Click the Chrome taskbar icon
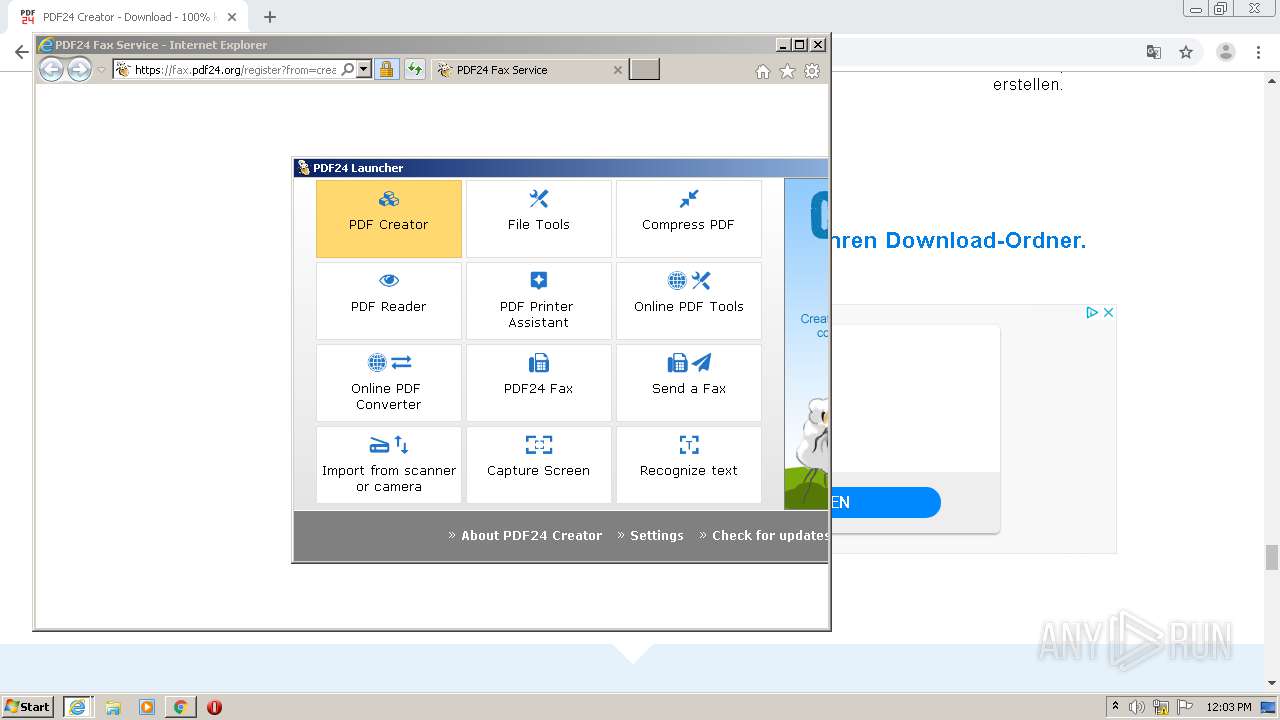 click(180, 707)
